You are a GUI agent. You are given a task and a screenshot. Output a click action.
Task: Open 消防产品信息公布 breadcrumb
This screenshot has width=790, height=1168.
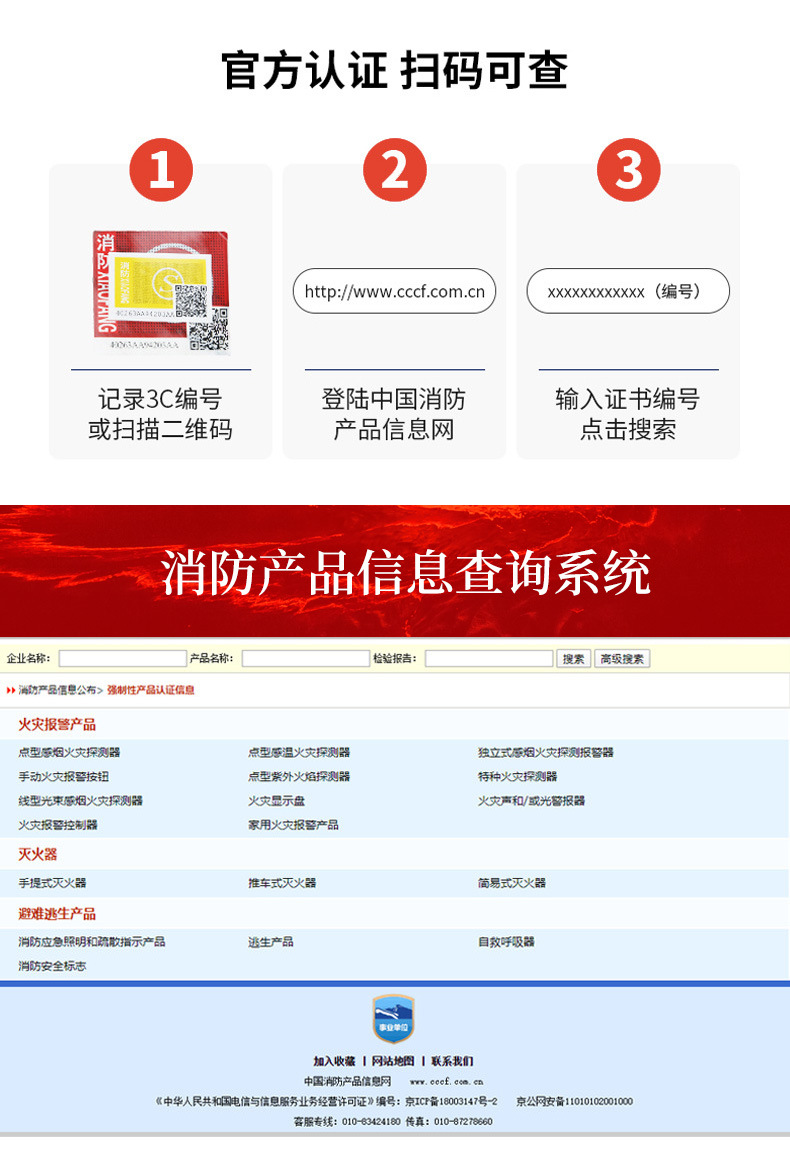click(57, 690)
